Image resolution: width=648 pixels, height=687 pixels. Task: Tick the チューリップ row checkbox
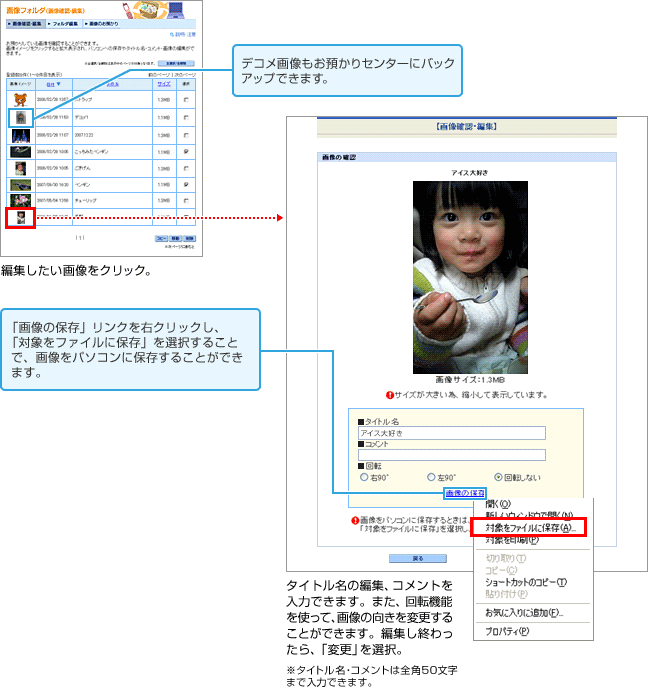tap(186, 200)
